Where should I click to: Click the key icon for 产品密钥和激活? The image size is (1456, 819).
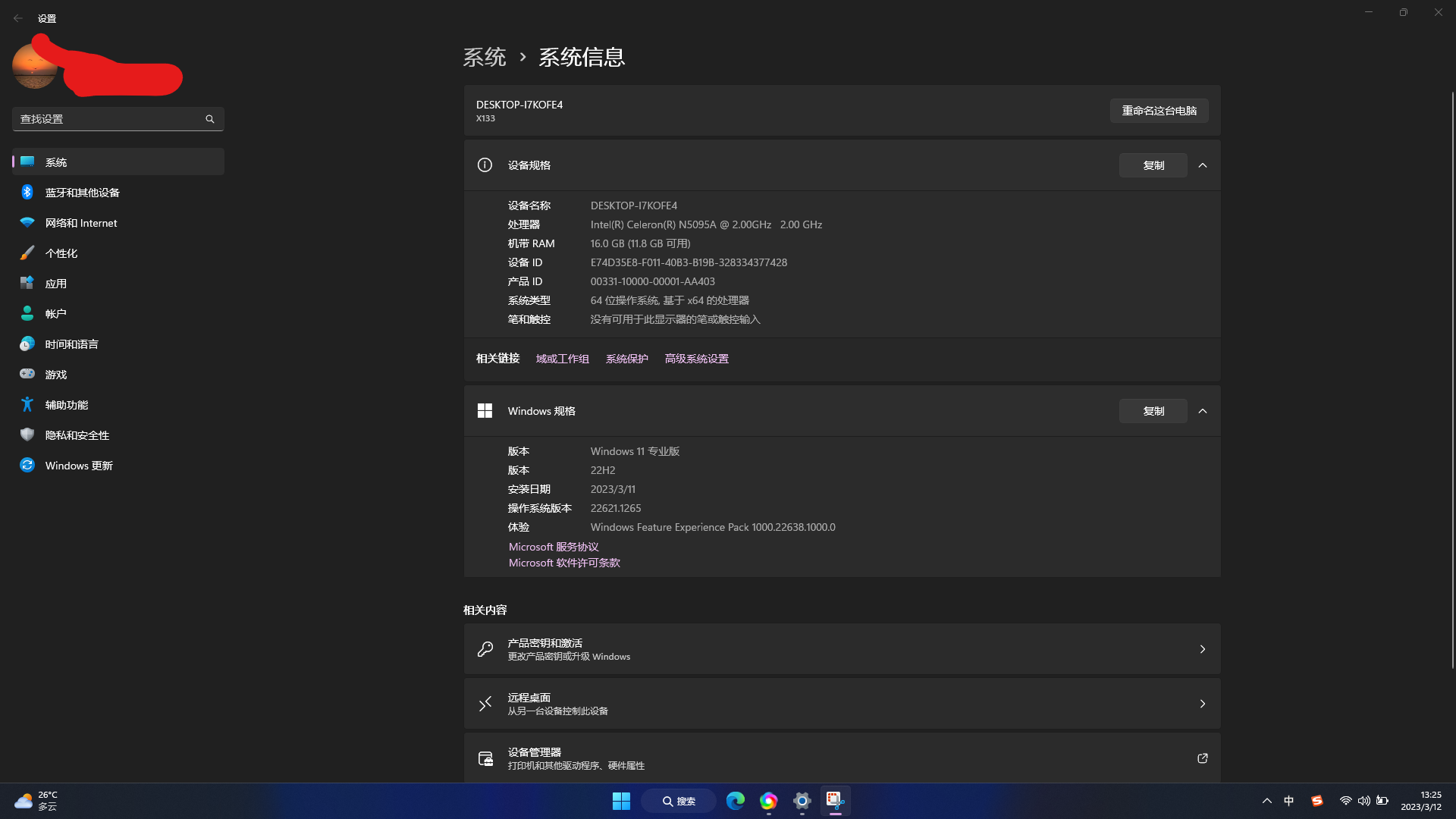click(x=485, y=649)
